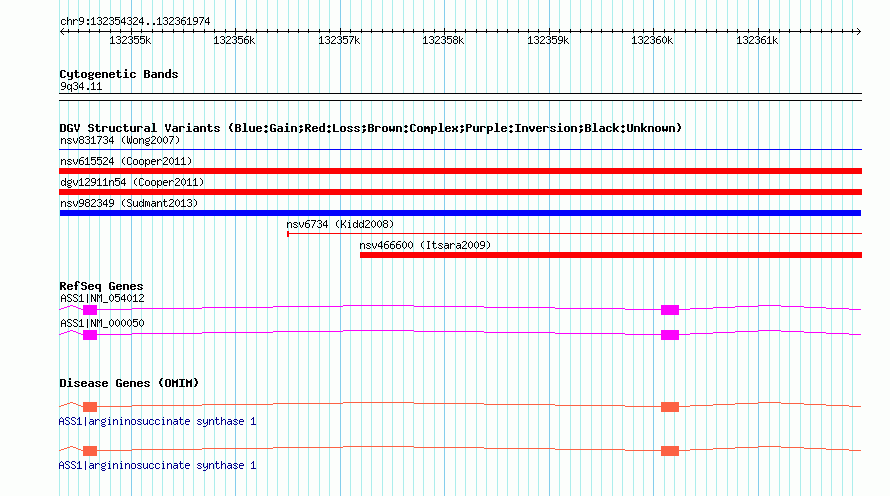
Task: Select the dgv12911n54 red loss bar
Action: coord(460,192)
